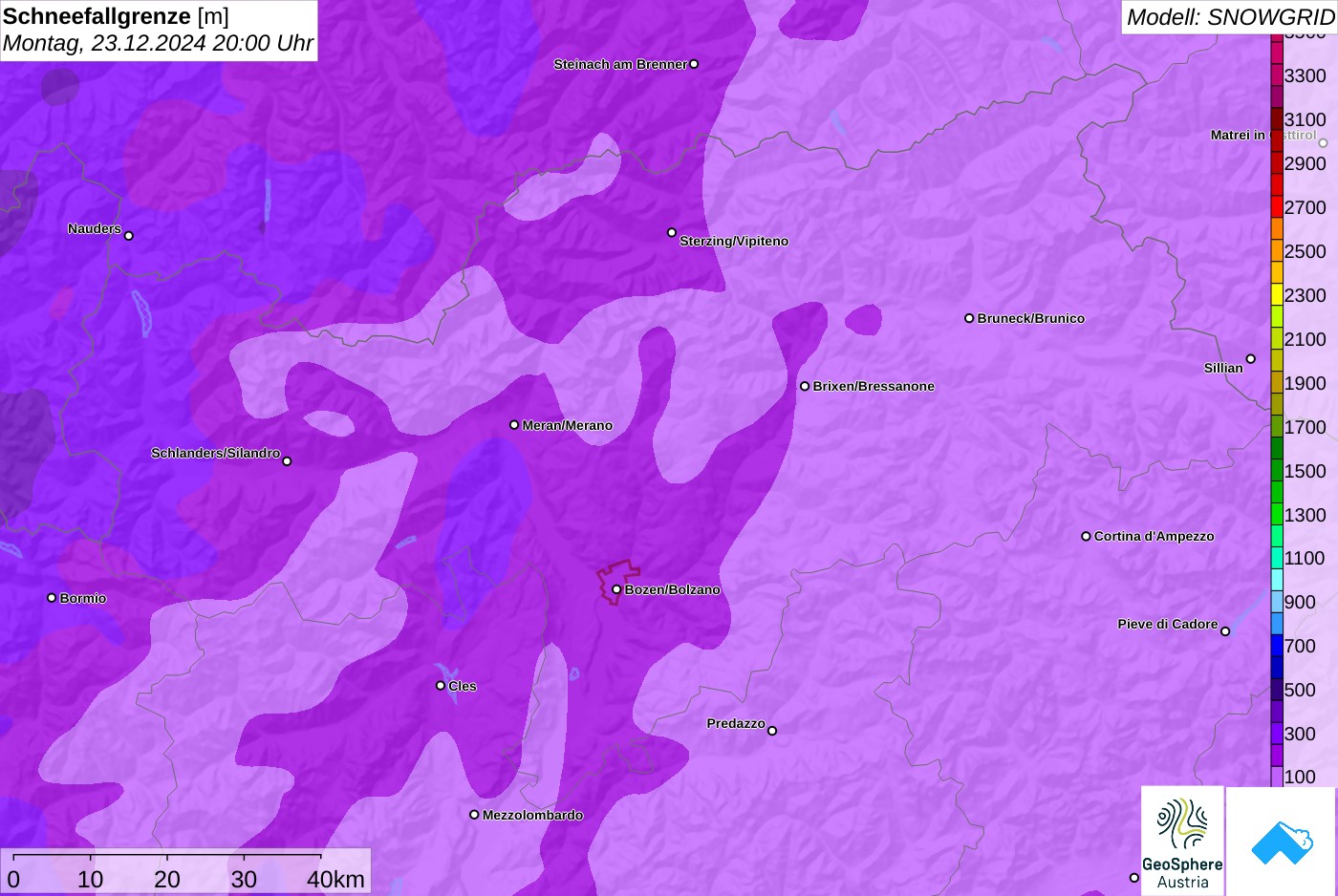The image size is (1338, 896).
Task: Click the red Bozen municipality outline
Action: click(x=617, y=581)
